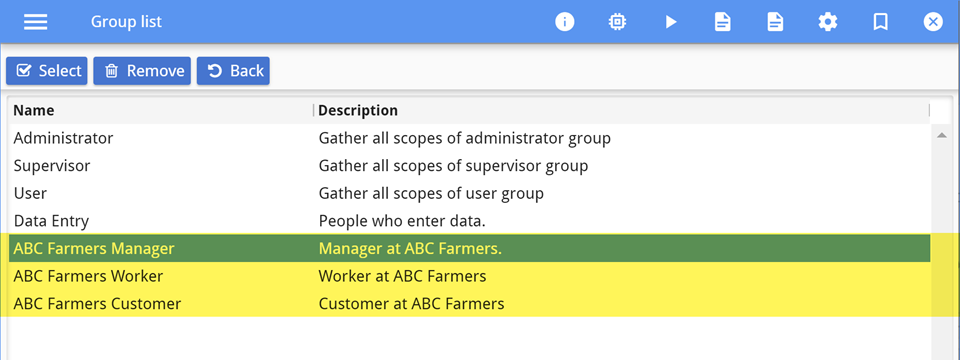
Task: Go back with the Back button
Action: tap(233, 71)
